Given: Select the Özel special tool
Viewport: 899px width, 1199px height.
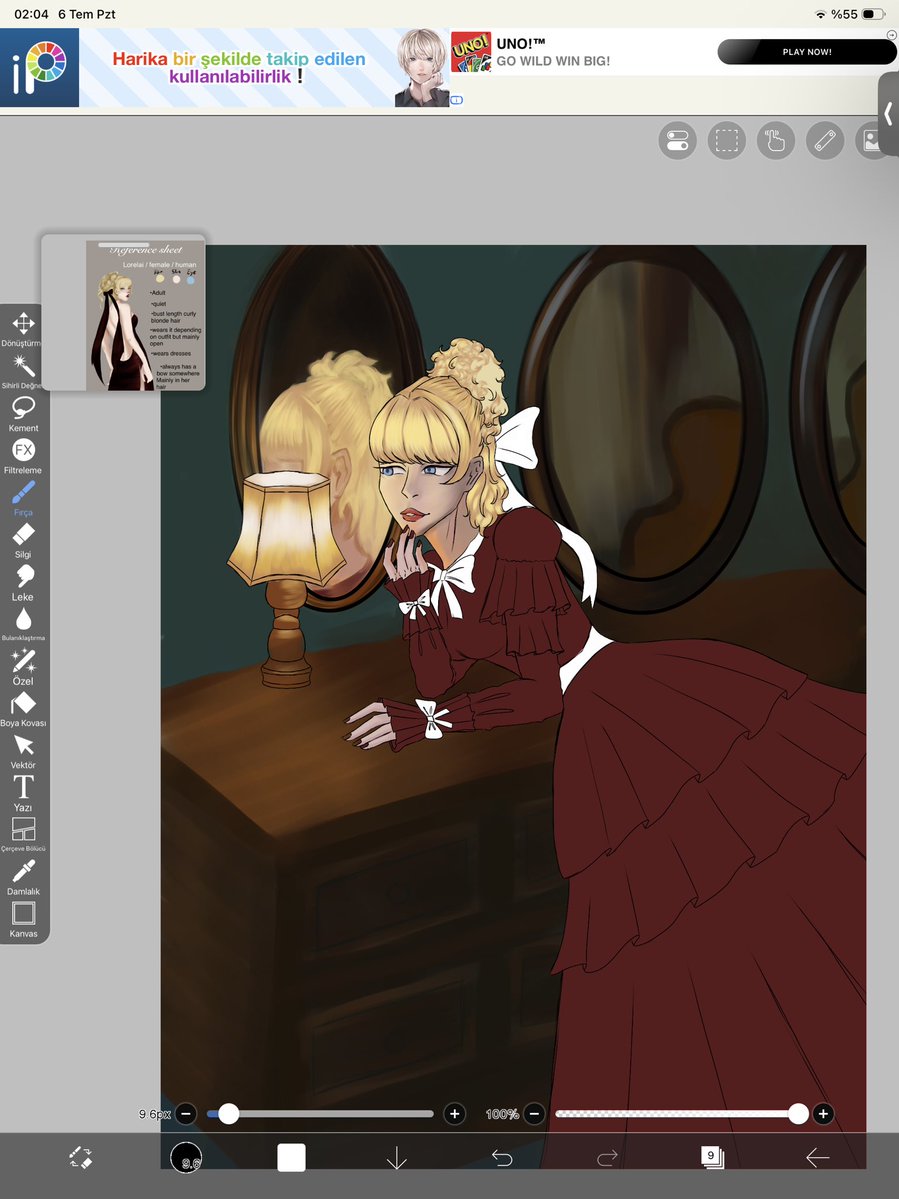Looking at the screenshot, I should [x=23, y=667].
